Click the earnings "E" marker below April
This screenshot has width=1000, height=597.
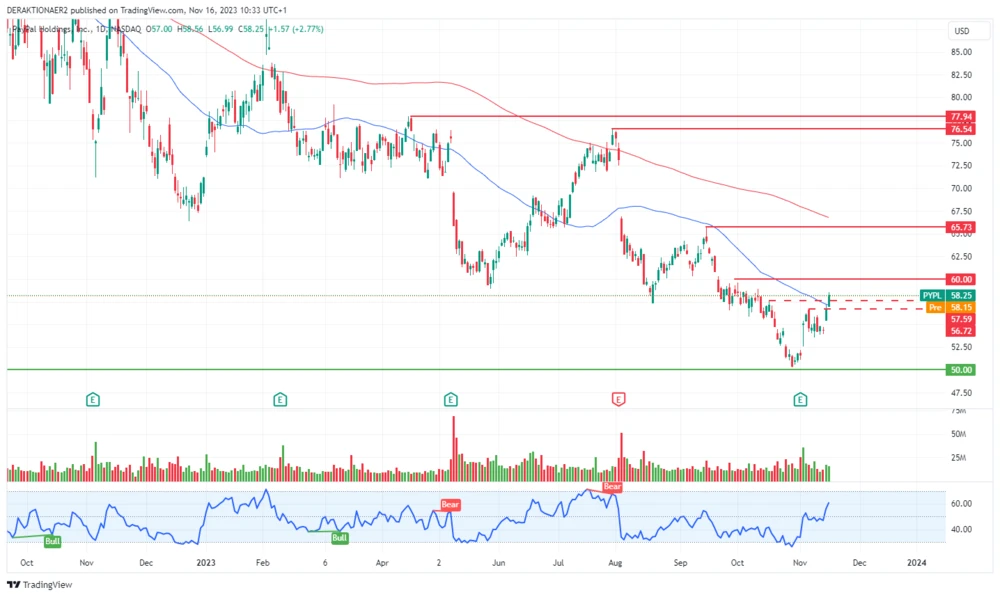(x=451, y=398)
